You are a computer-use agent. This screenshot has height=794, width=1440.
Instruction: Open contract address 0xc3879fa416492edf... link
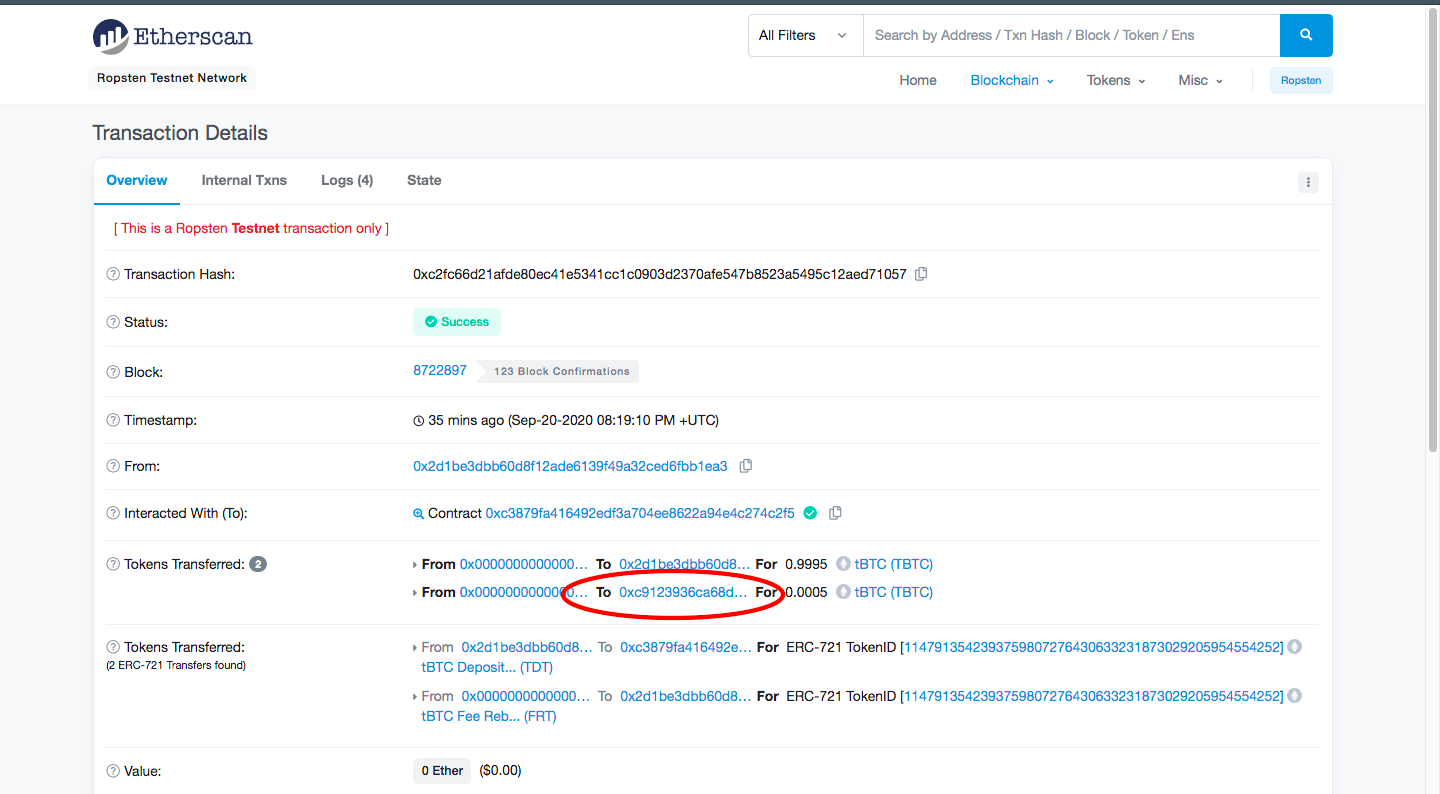[640, 513]
